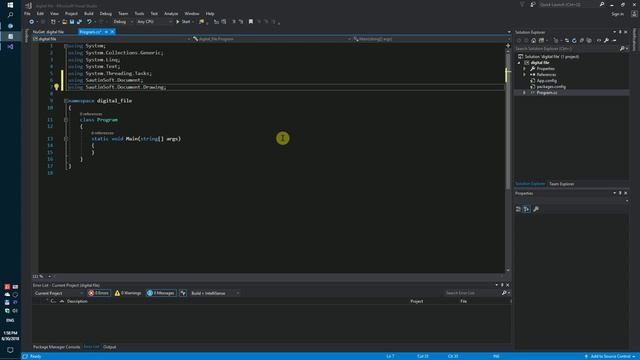Screen dimensions: 640x360
Task: Collapse the digital file project node
Action: point(519,63)
